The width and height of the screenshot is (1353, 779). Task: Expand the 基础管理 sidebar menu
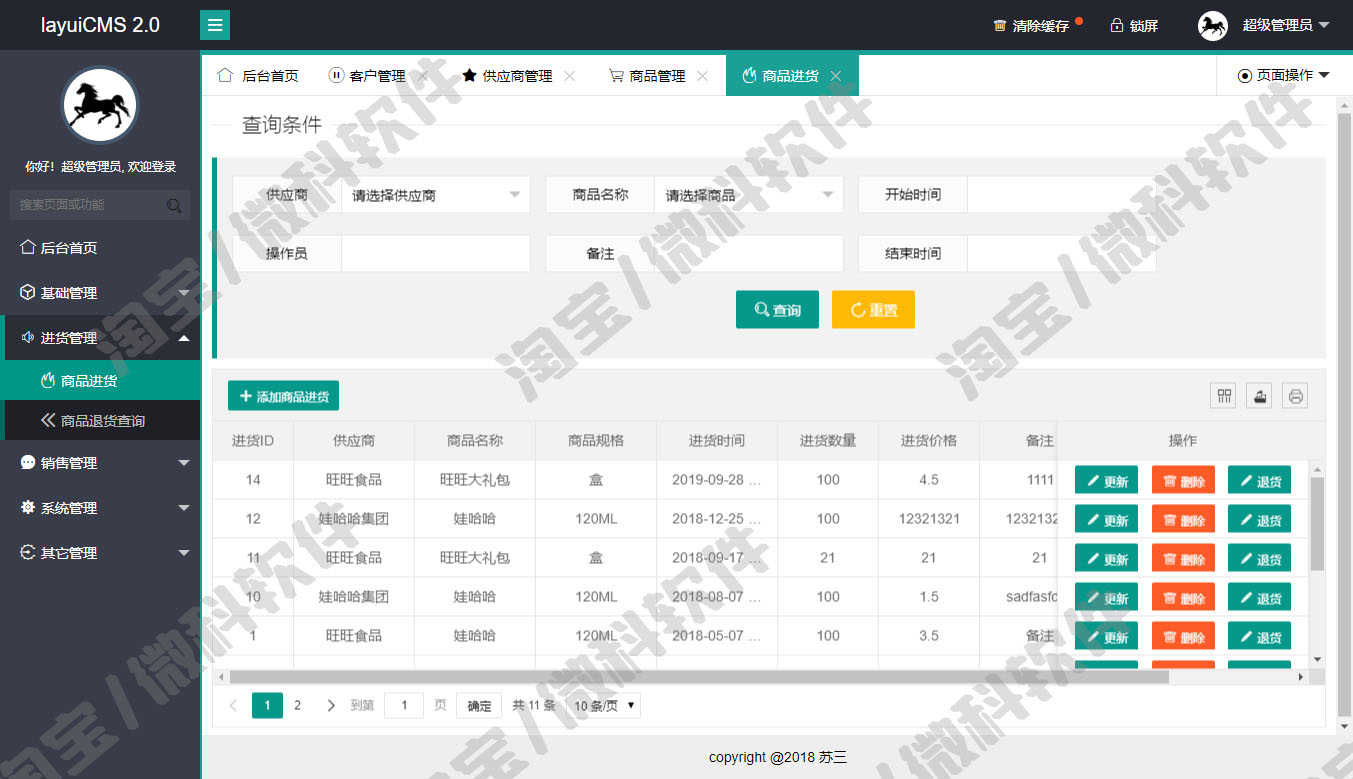[100, 293]
